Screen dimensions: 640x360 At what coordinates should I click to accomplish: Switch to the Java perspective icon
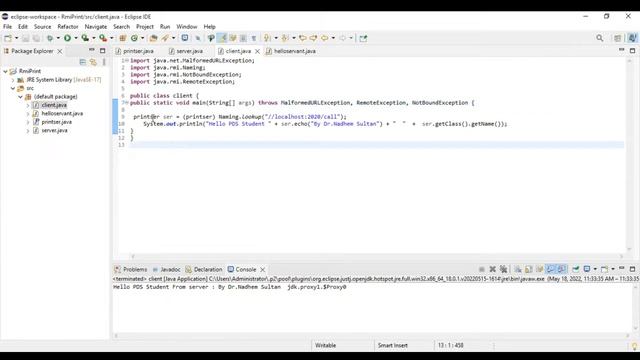point(632,38)
